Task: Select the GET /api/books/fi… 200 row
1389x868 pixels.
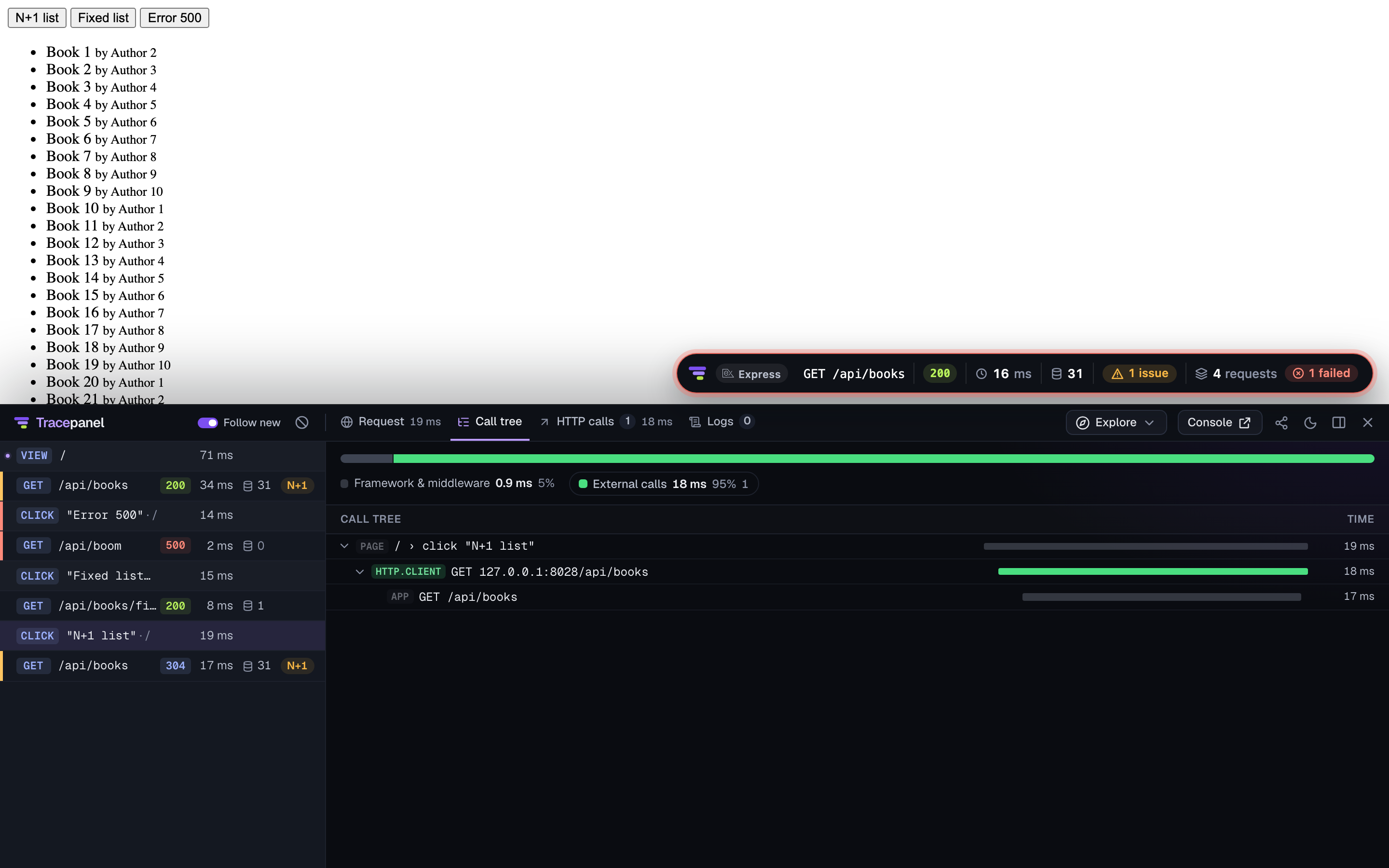Action: pos(163,606)
